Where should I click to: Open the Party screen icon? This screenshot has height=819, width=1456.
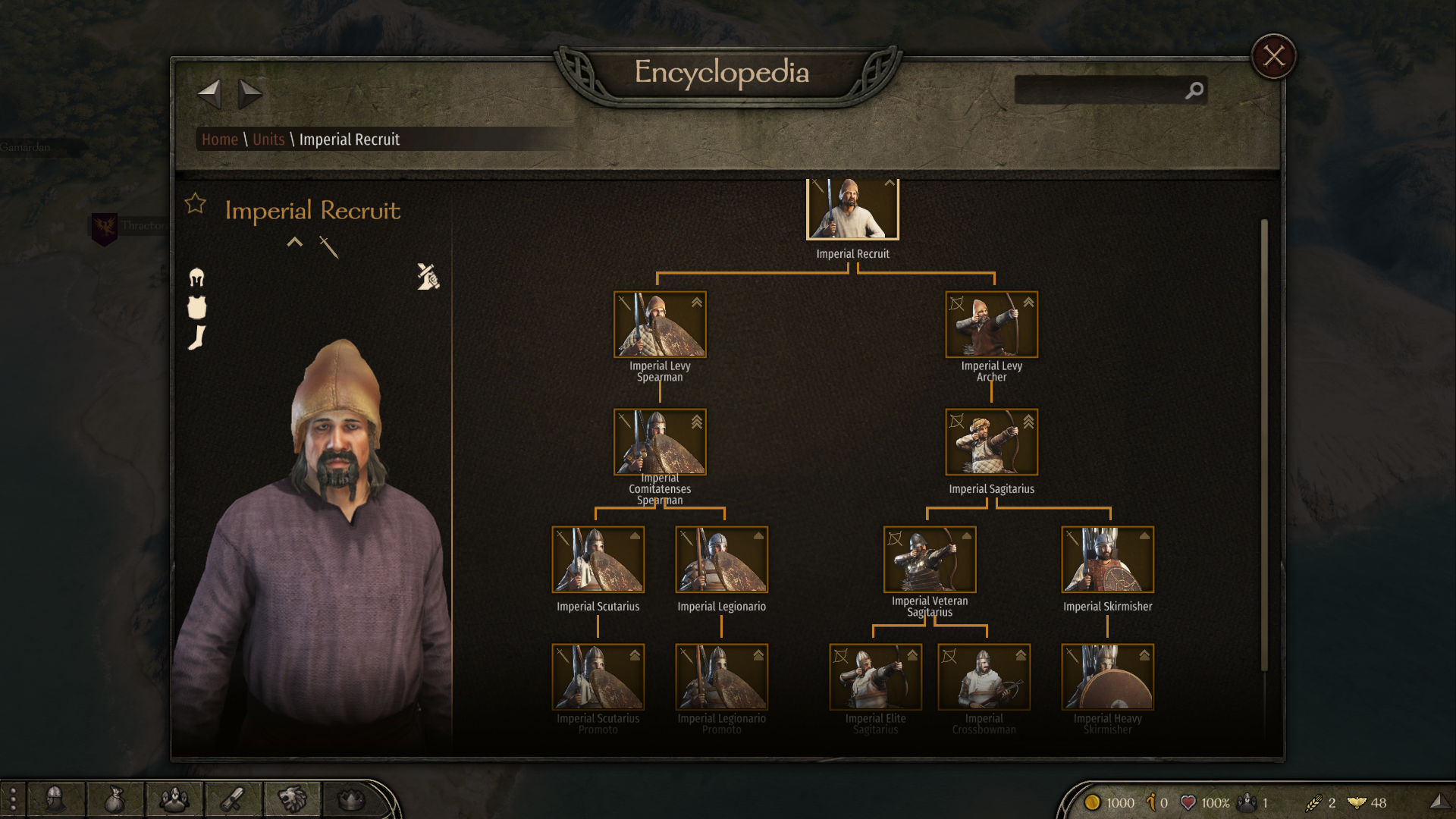tap(174, 799)
